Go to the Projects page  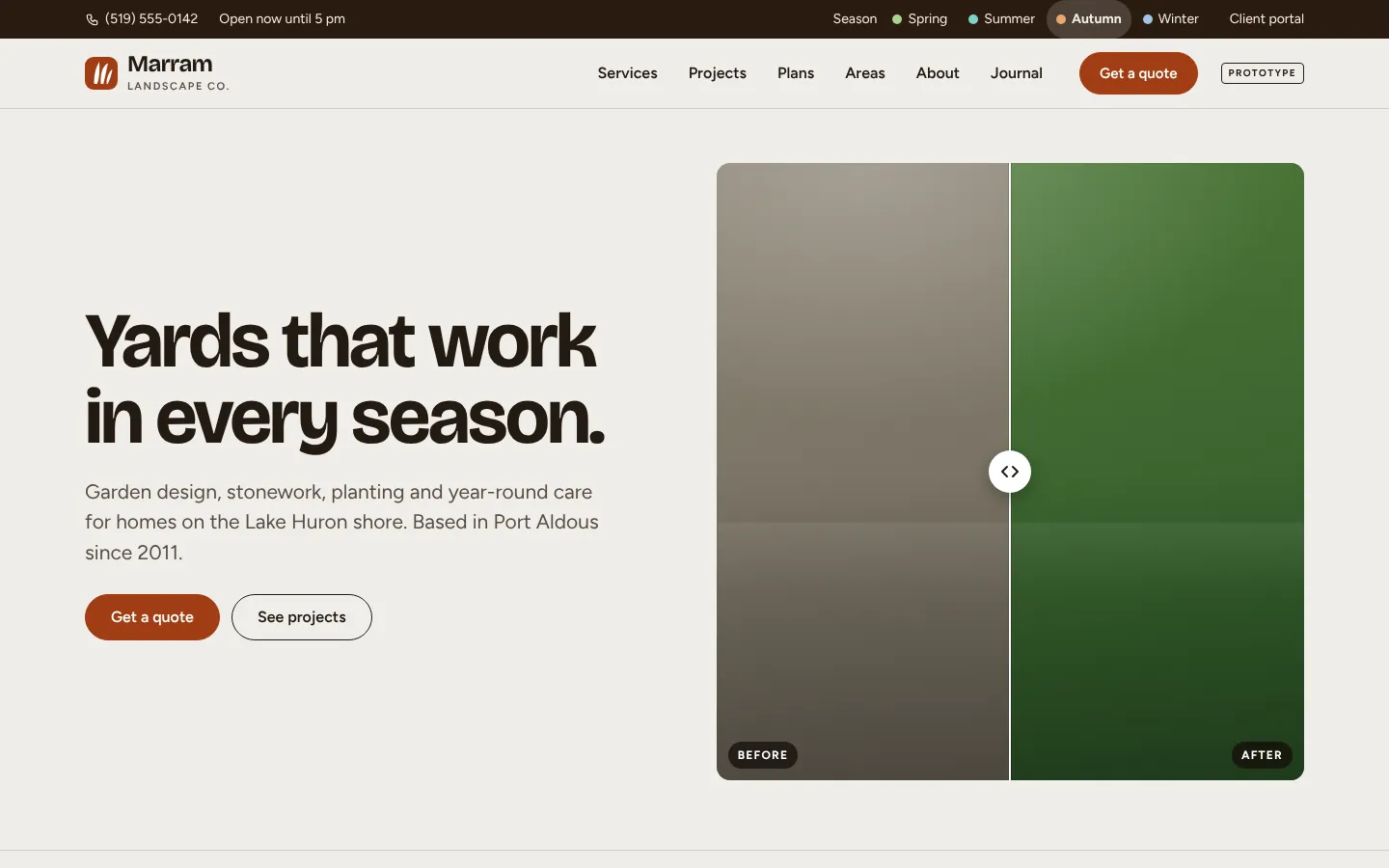click(718, 73)
